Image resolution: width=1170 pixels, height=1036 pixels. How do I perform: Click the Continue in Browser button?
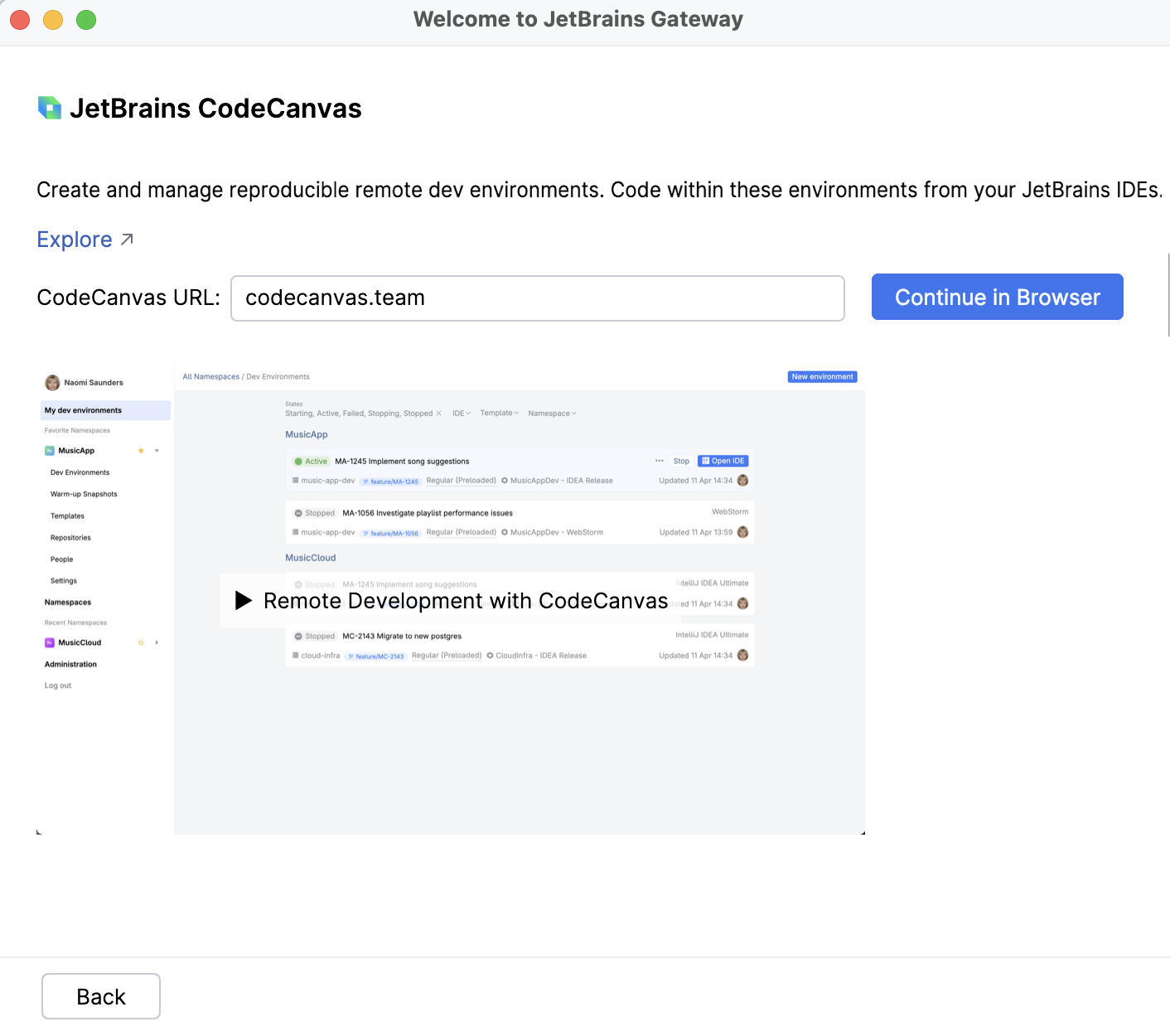pos(997,297)
